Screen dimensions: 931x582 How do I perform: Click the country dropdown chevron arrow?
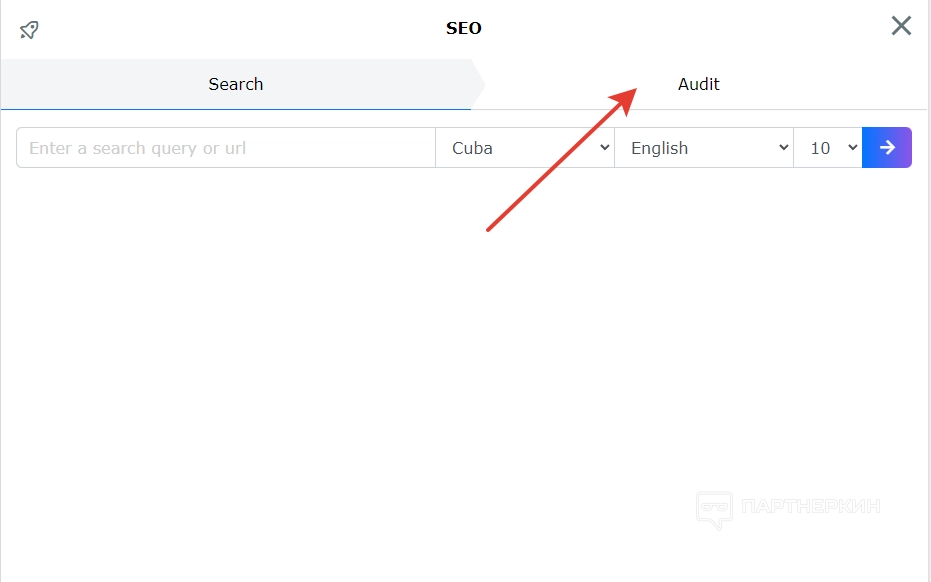pyautogui.click(x=603, y=148)
